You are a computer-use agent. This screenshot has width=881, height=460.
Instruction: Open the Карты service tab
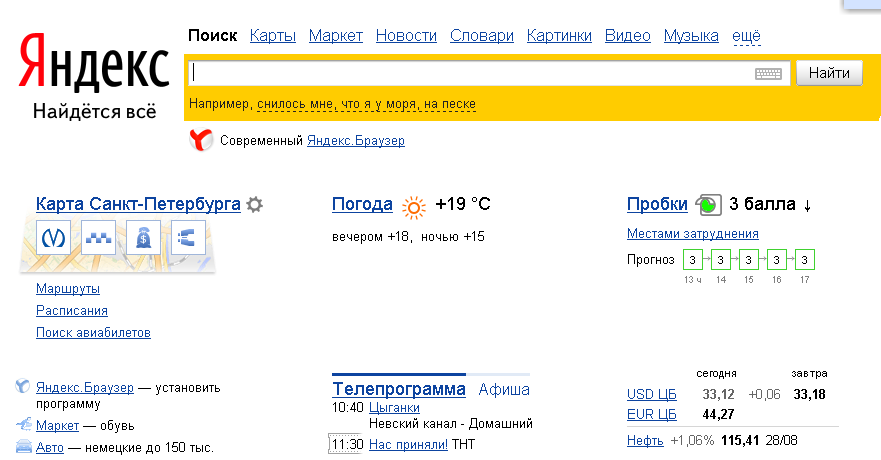(x=273, y=36)
